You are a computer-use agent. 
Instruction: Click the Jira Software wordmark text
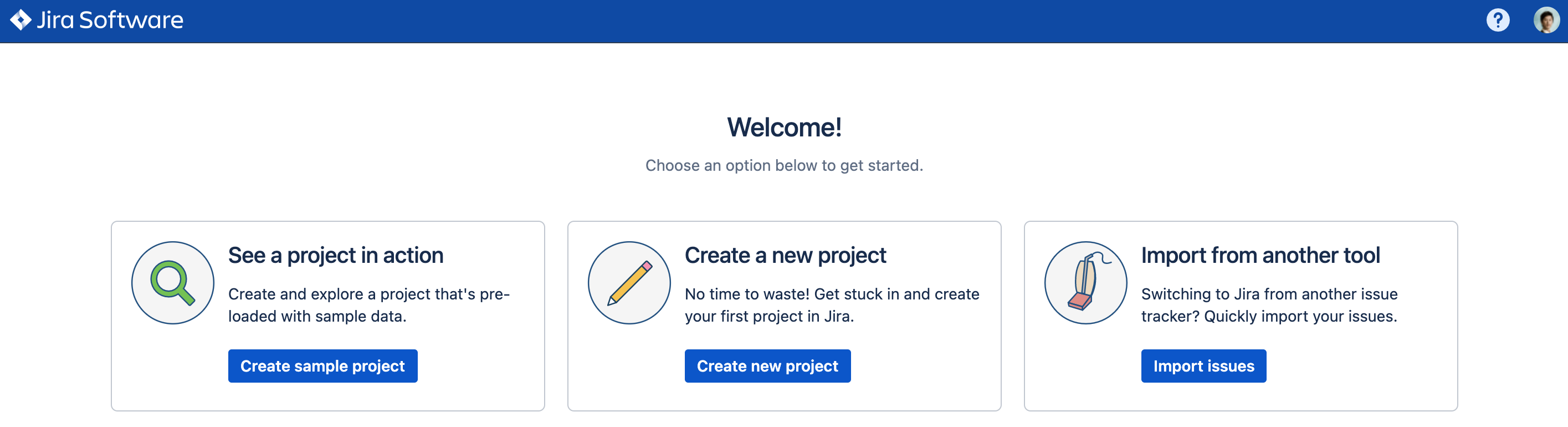[110, 20]
